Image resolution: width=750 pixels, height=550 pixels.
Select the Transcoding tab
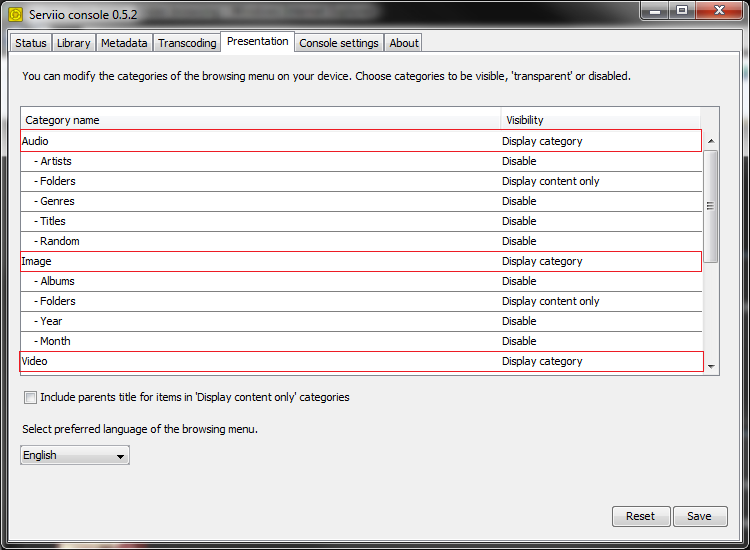coord(187,43)
